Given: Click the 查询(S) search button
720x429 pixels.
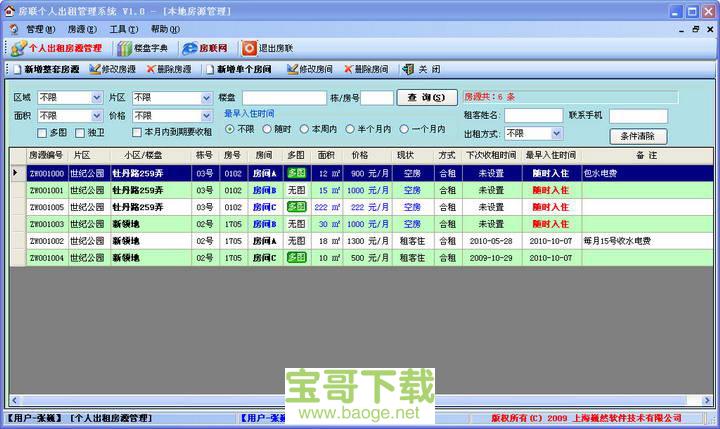Looking at the screenshot, I should point(427,97).
